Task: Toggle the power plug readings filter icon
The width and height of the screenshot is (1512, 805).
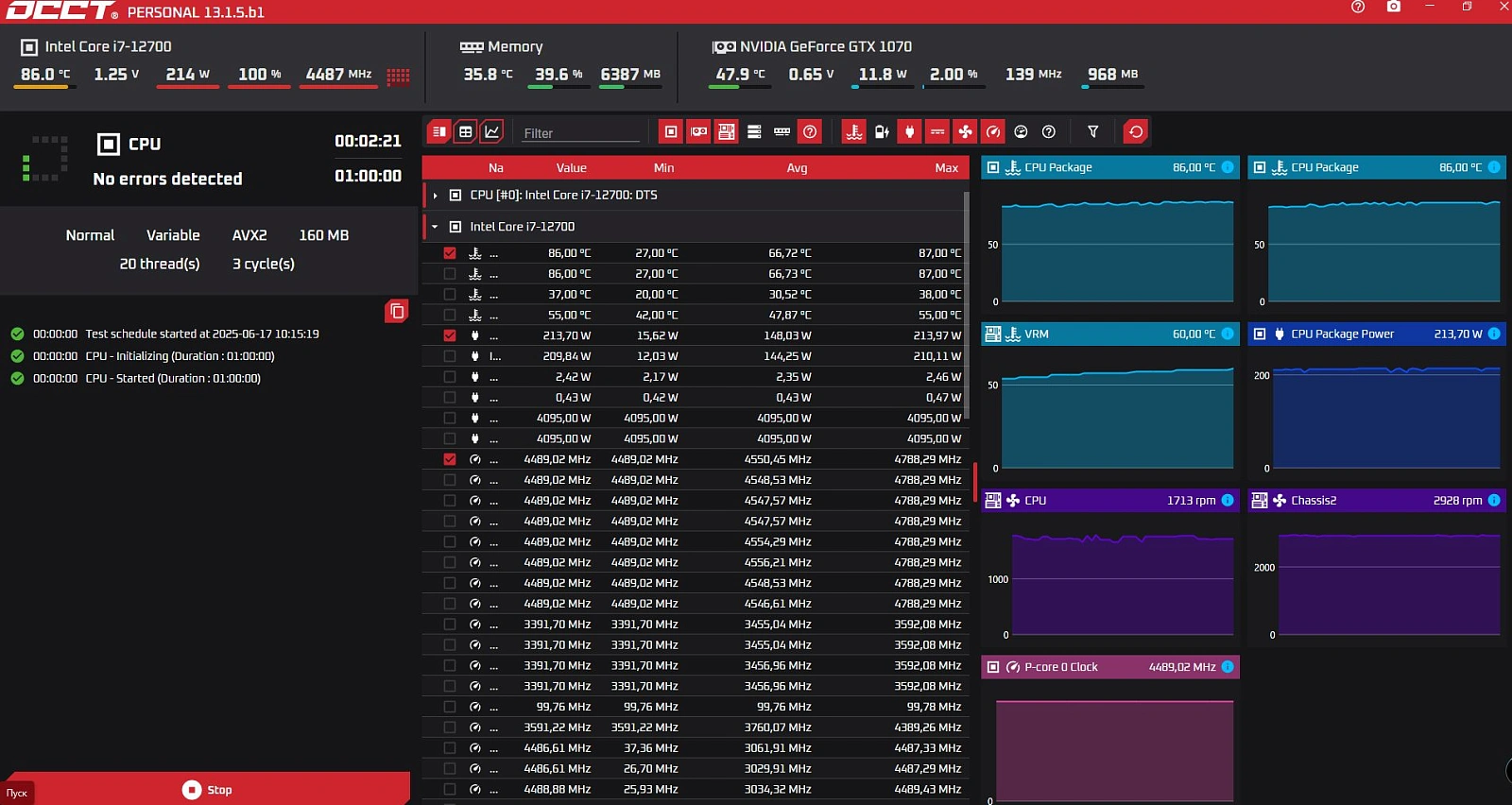Action: click(909, 132)
